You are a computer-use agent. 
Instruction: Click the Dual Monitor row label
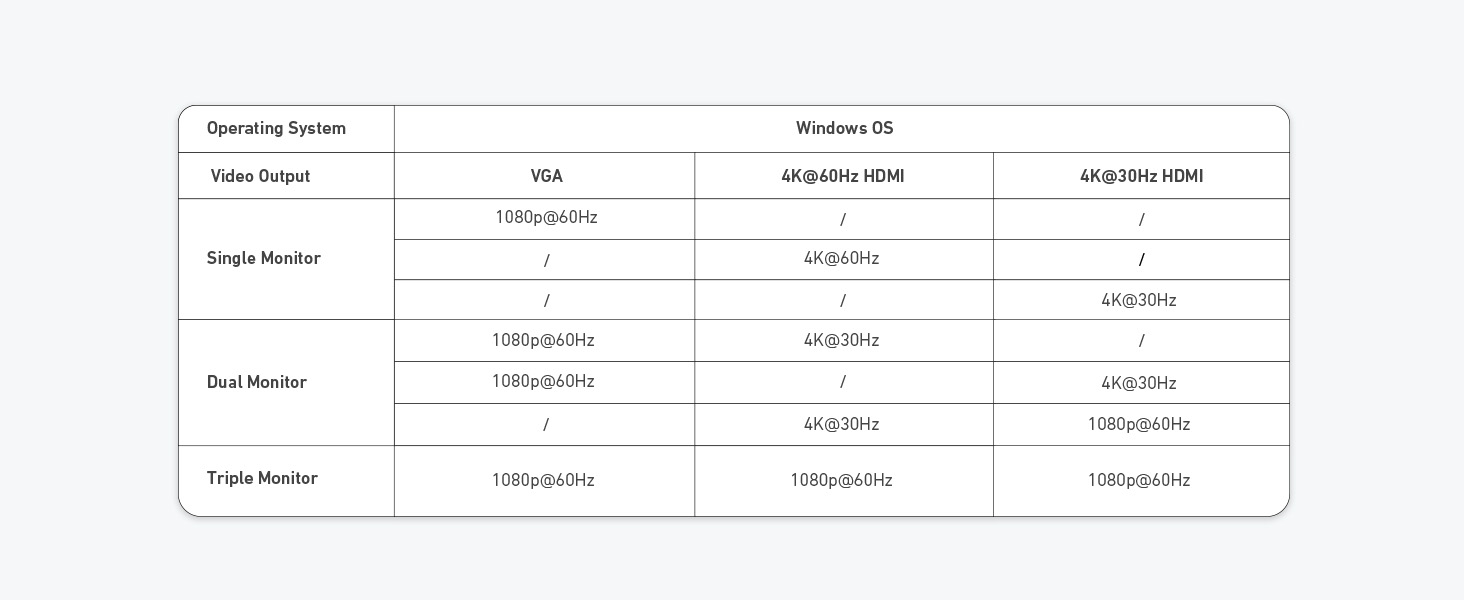(256, 382)
